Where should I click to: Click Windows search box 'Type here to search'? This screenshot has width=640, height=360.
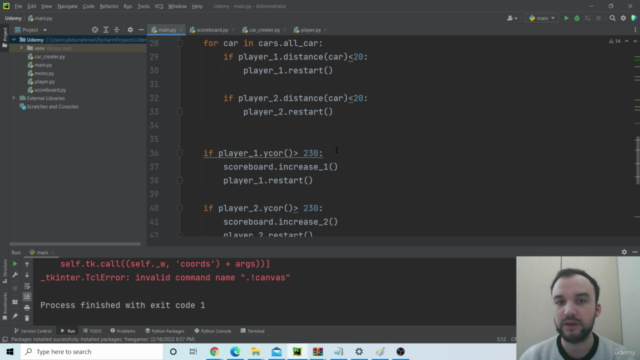(92, 351)
